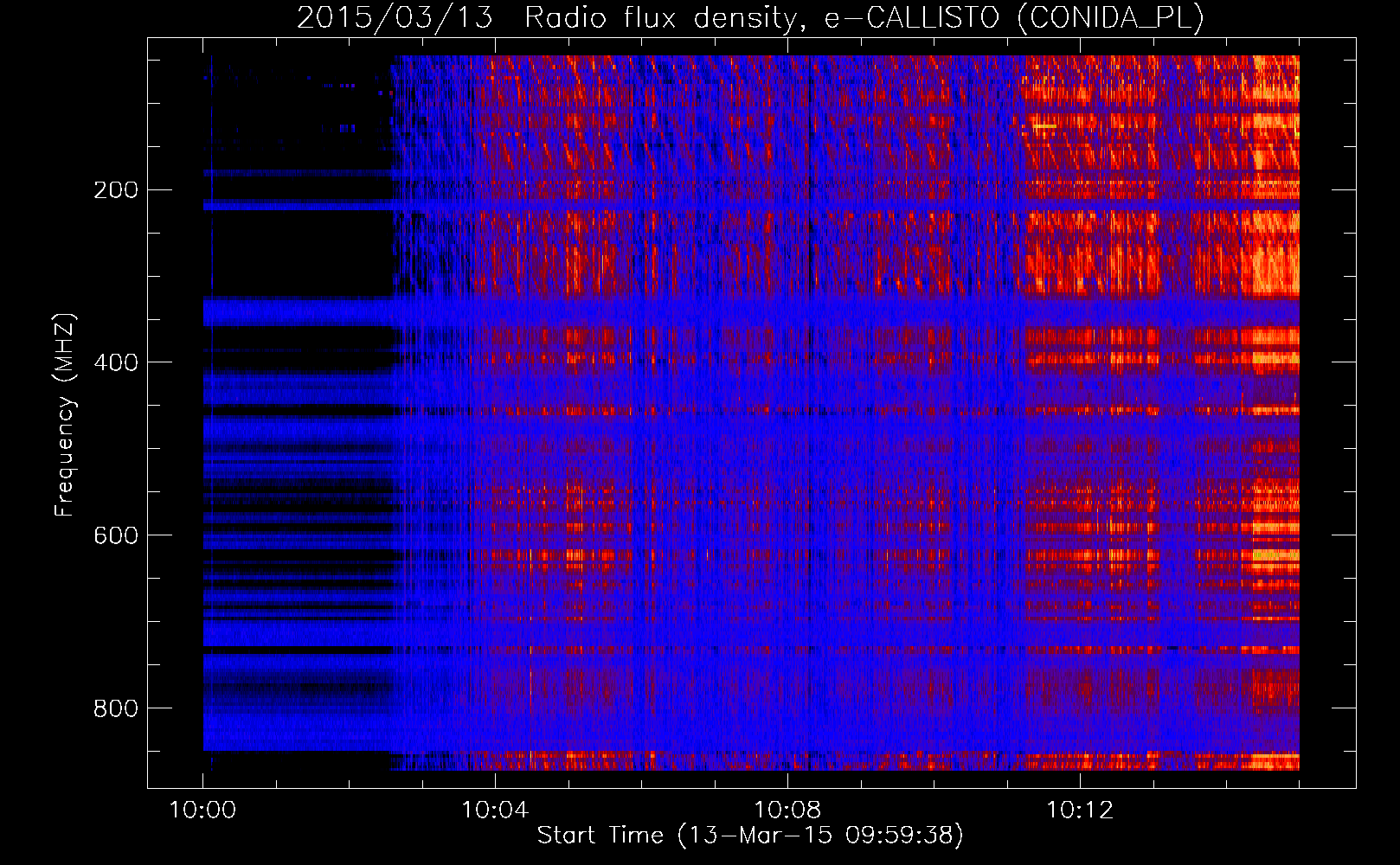Image resolution: width=1400 pixels, height=865 pixels.
Task: Click the 400 frequency tick label
Action: click(x=116, y=362)
